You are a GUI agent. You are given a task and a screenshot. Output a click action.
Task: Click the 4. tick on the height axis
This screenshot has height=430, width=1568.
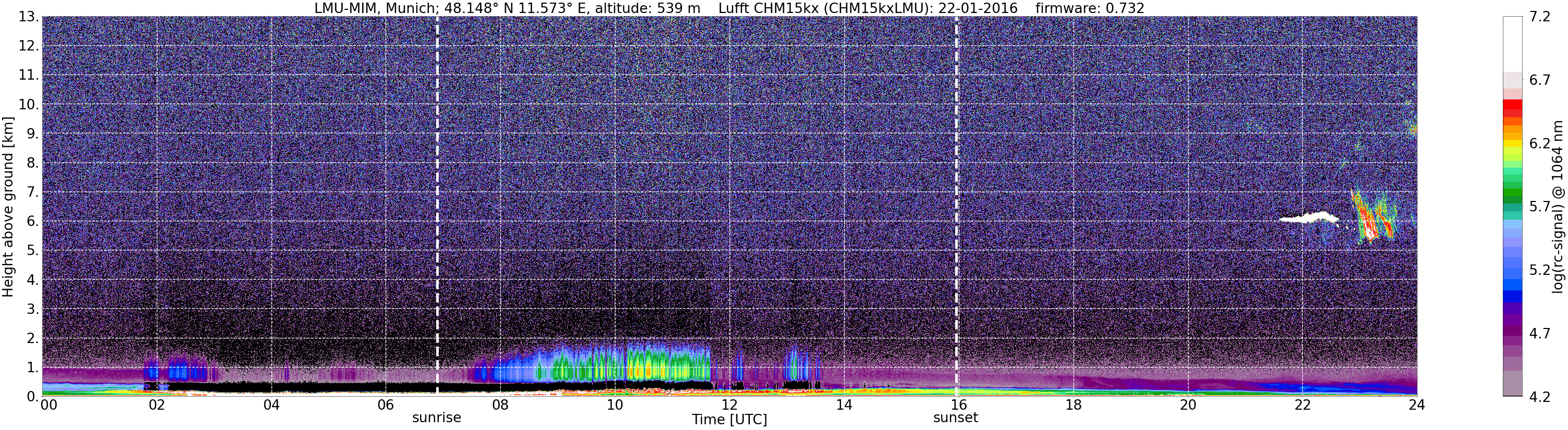(33, 279)
